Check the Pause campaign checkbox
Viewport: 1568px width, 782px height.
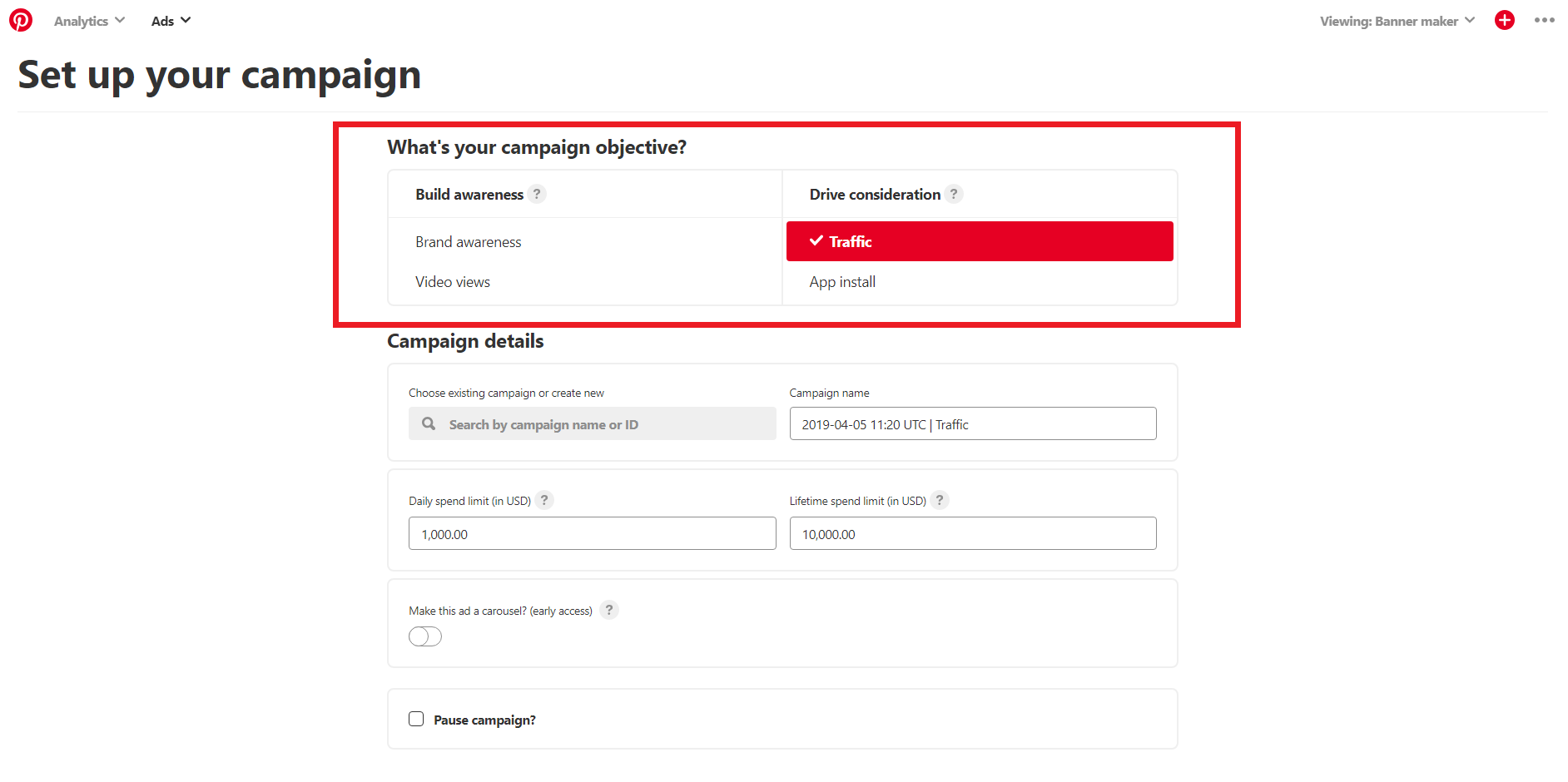[416, 719]
